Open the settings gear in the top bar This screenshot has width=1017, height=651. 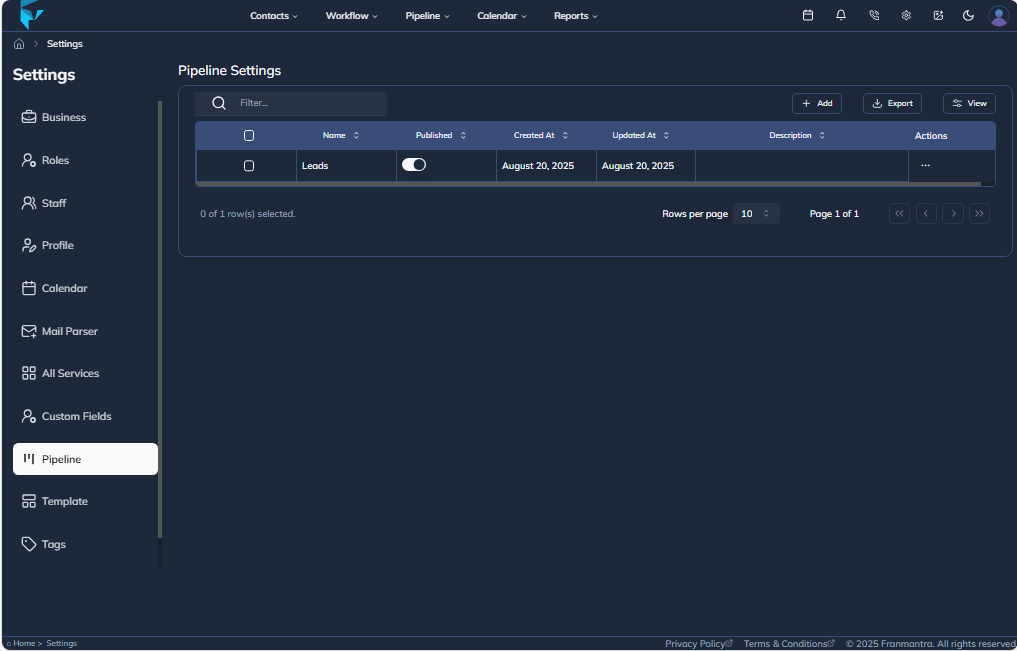(905, 15)
